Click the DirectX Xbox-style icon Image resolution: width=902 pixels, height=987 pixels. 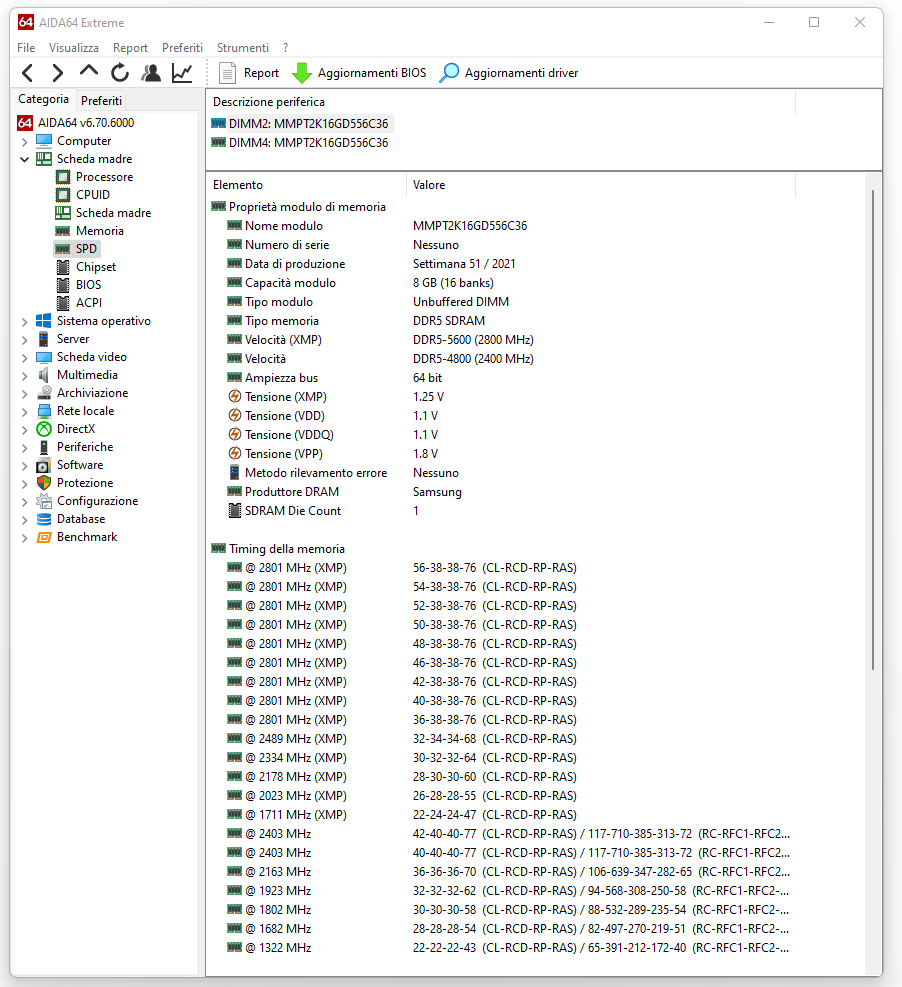click(44, 429)
